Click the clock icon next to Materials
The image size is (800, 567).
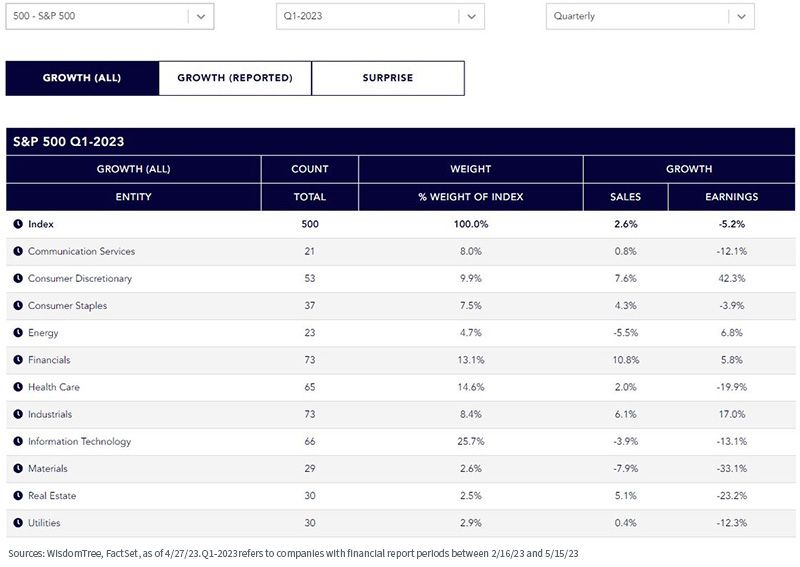click(18, 469)
